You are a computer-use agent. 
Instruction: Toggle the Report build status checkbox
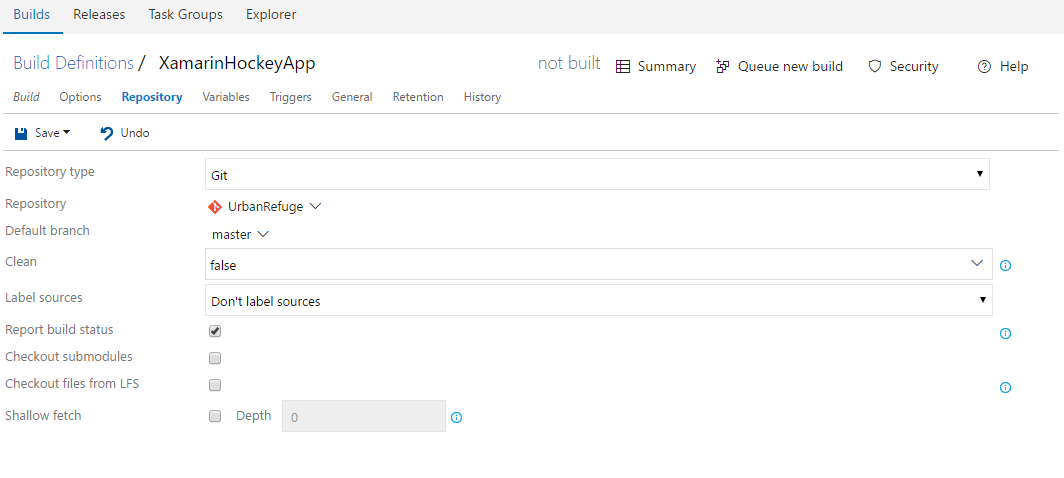(x=215, y=331)
